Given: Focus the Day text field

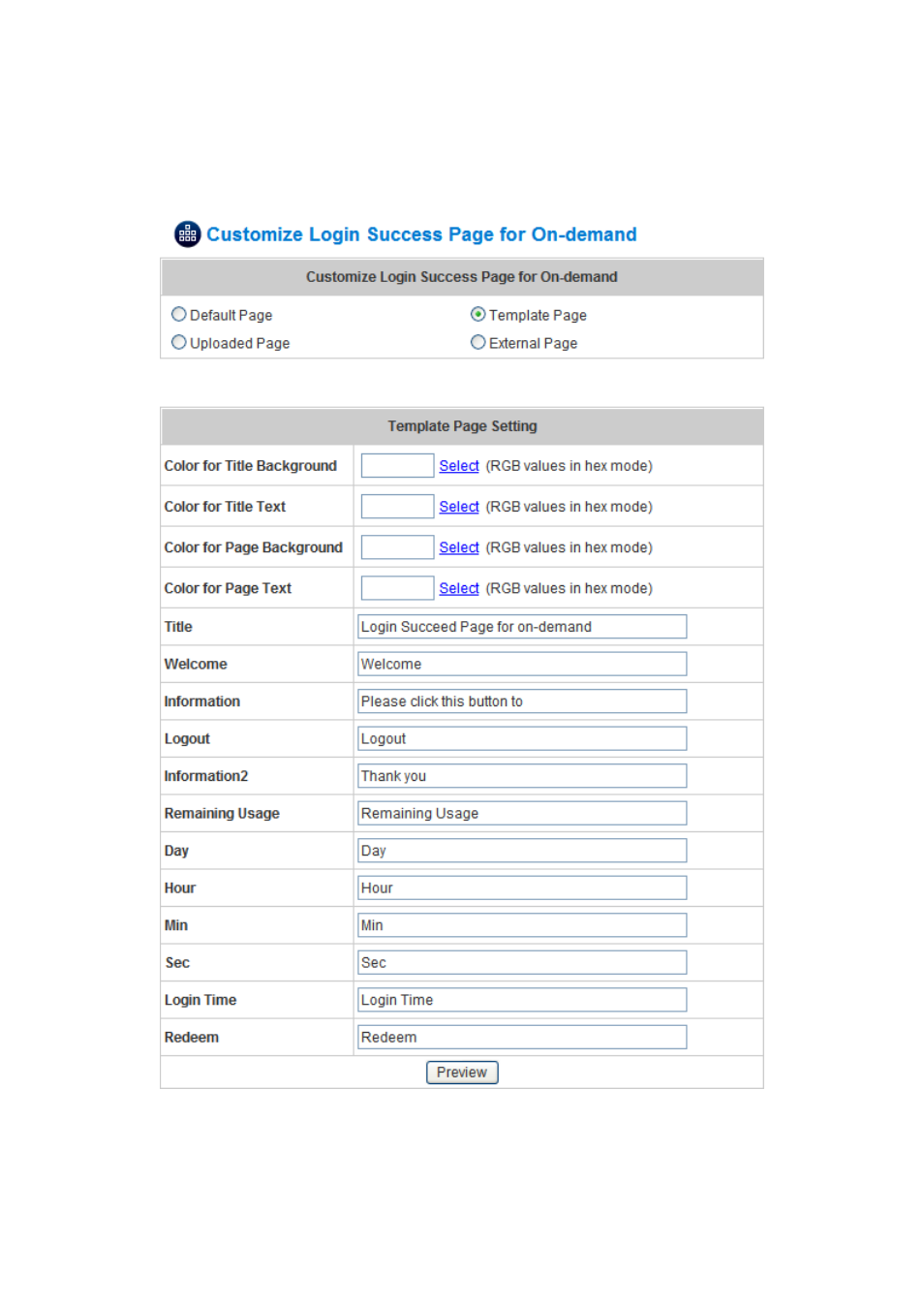Looking at the screenshot, I should coord(522,851).
